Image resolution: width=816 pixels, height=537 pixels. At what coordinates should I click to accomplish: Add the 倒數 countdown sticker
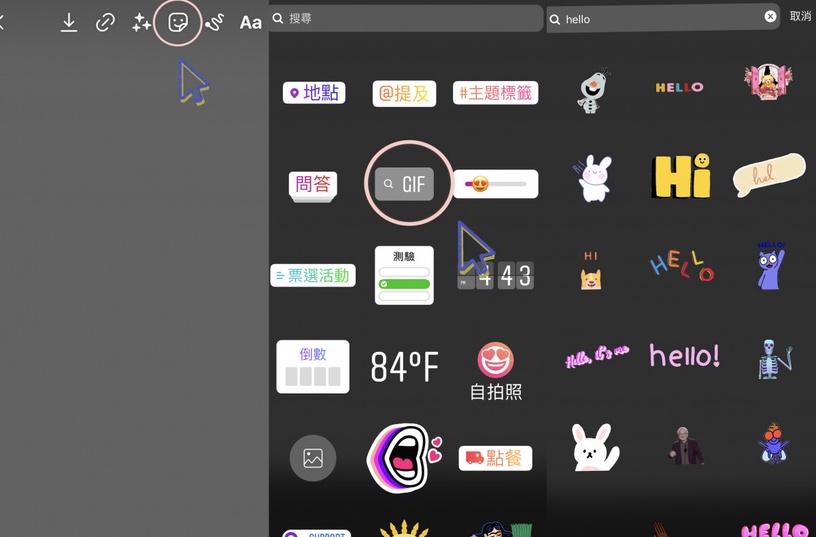click(313, 367)
